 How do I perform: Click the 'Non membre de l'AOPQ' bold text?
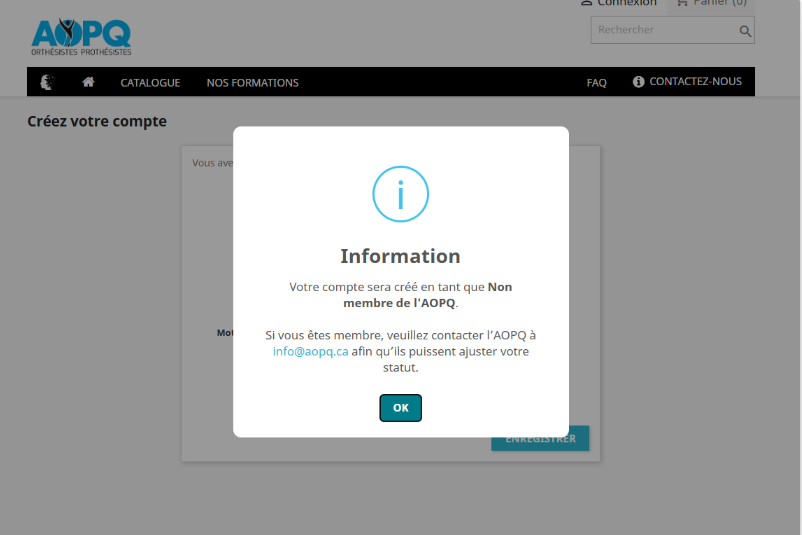click(x=428, y=295)
